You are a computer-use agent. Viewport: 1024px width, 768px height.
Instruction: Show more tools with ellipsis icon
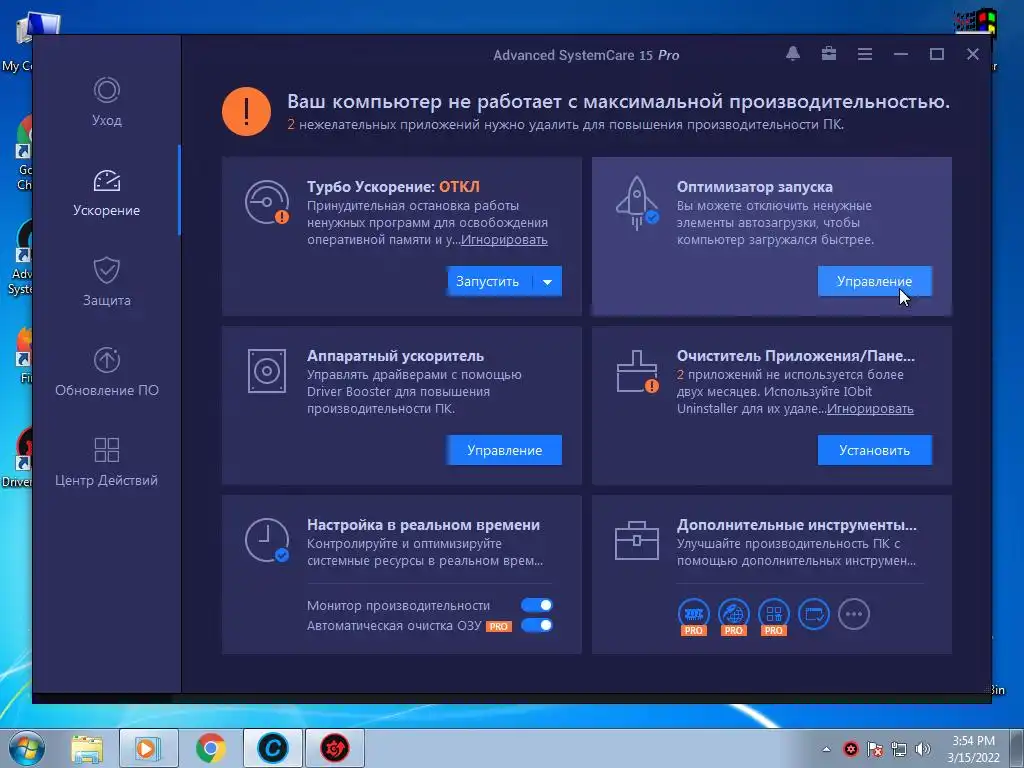(x=854, y=614)
